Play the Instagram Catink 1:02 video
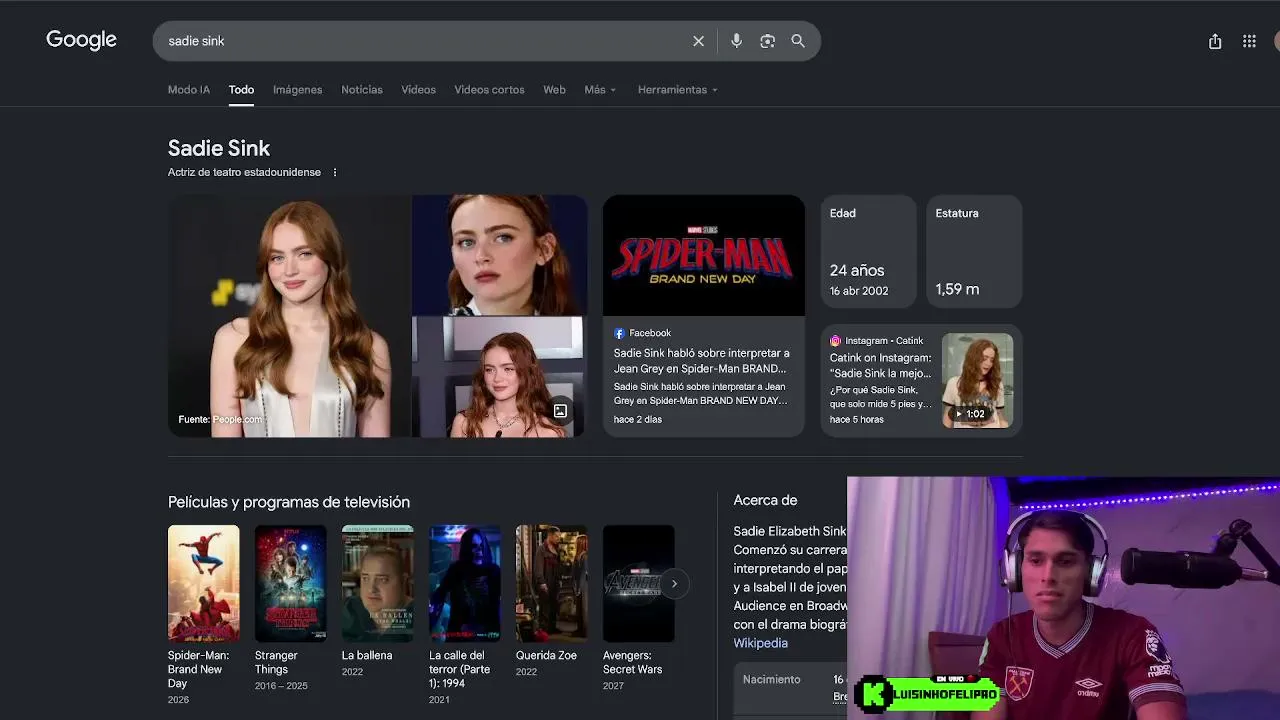1280x720 pixels. tap(977, 380)
